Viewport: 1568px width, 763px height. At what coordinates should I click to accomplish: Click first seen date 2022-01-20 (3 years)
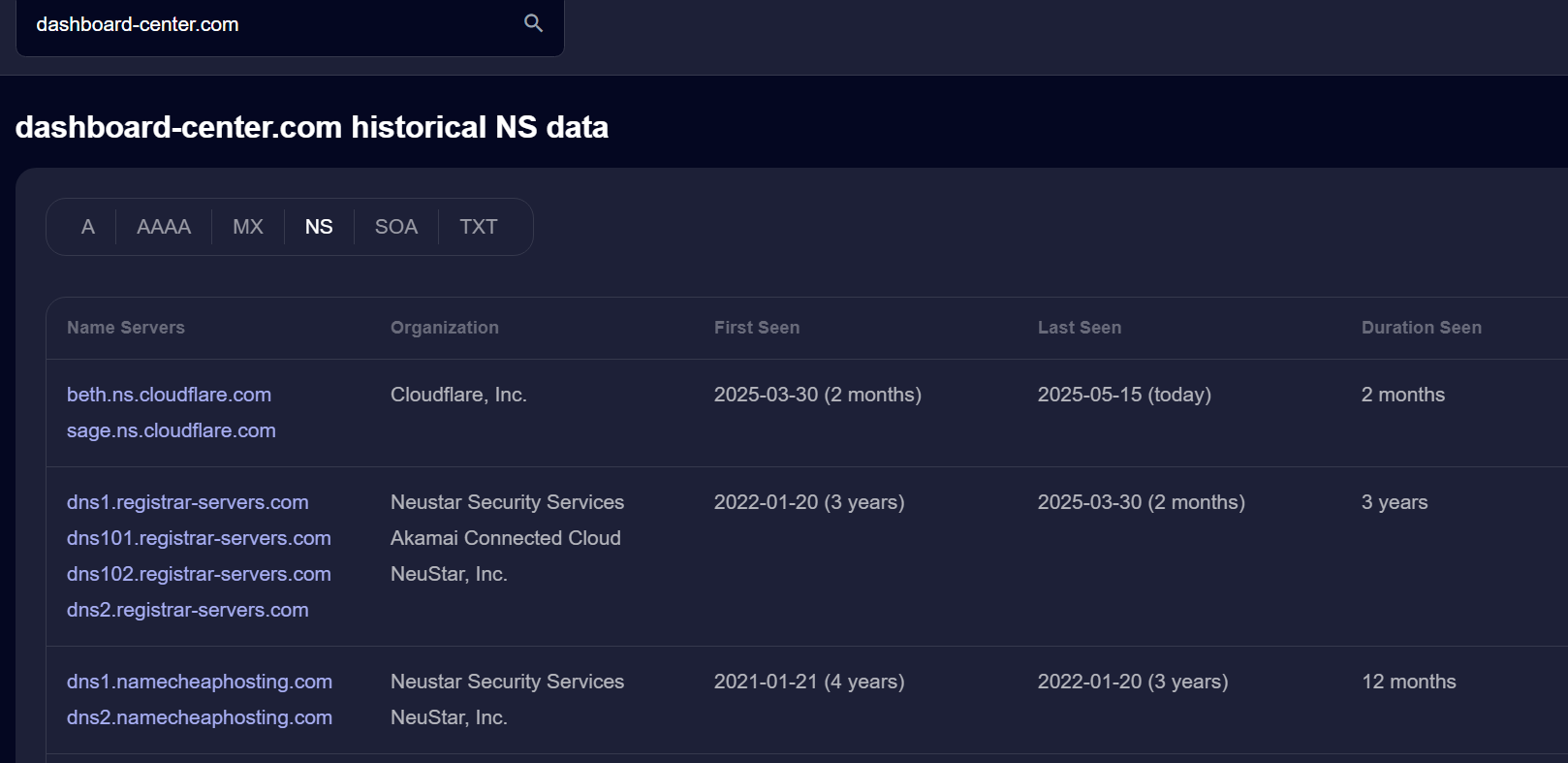pos(809,502)
